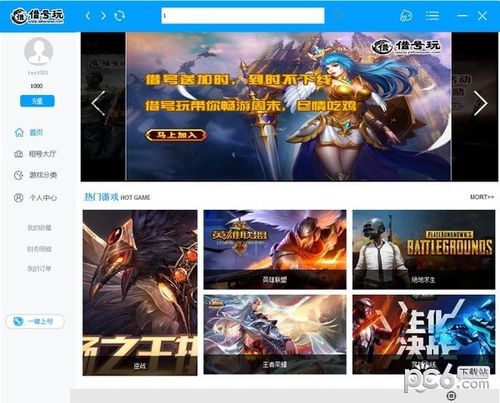Show the previous banner slide
500x403 pixels.
(98, 103)
